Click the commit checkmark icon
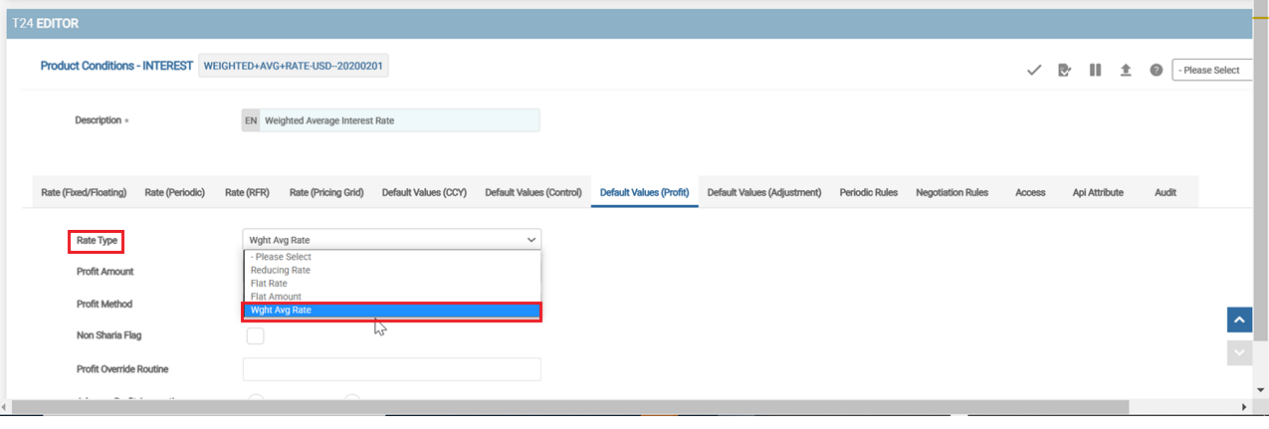Viewport: 1269px width, 429px height. pos(1034,70)
